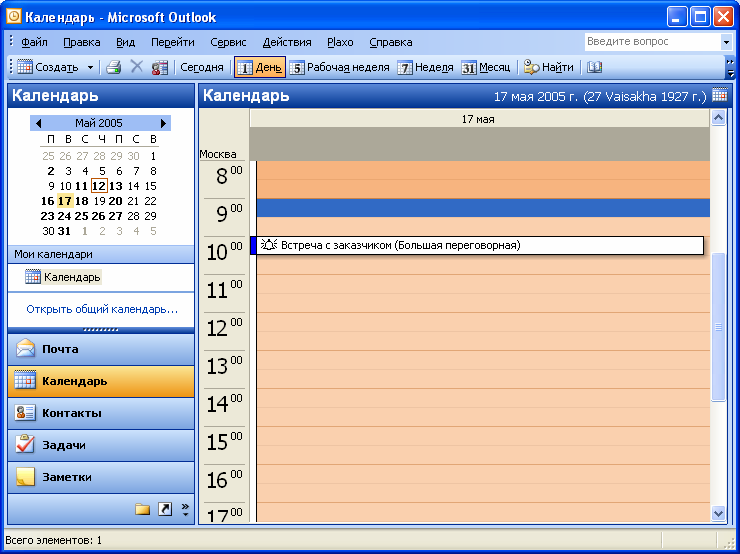Switch to Рабочая неделя view
Screen dimensions: 740x554
339,67
